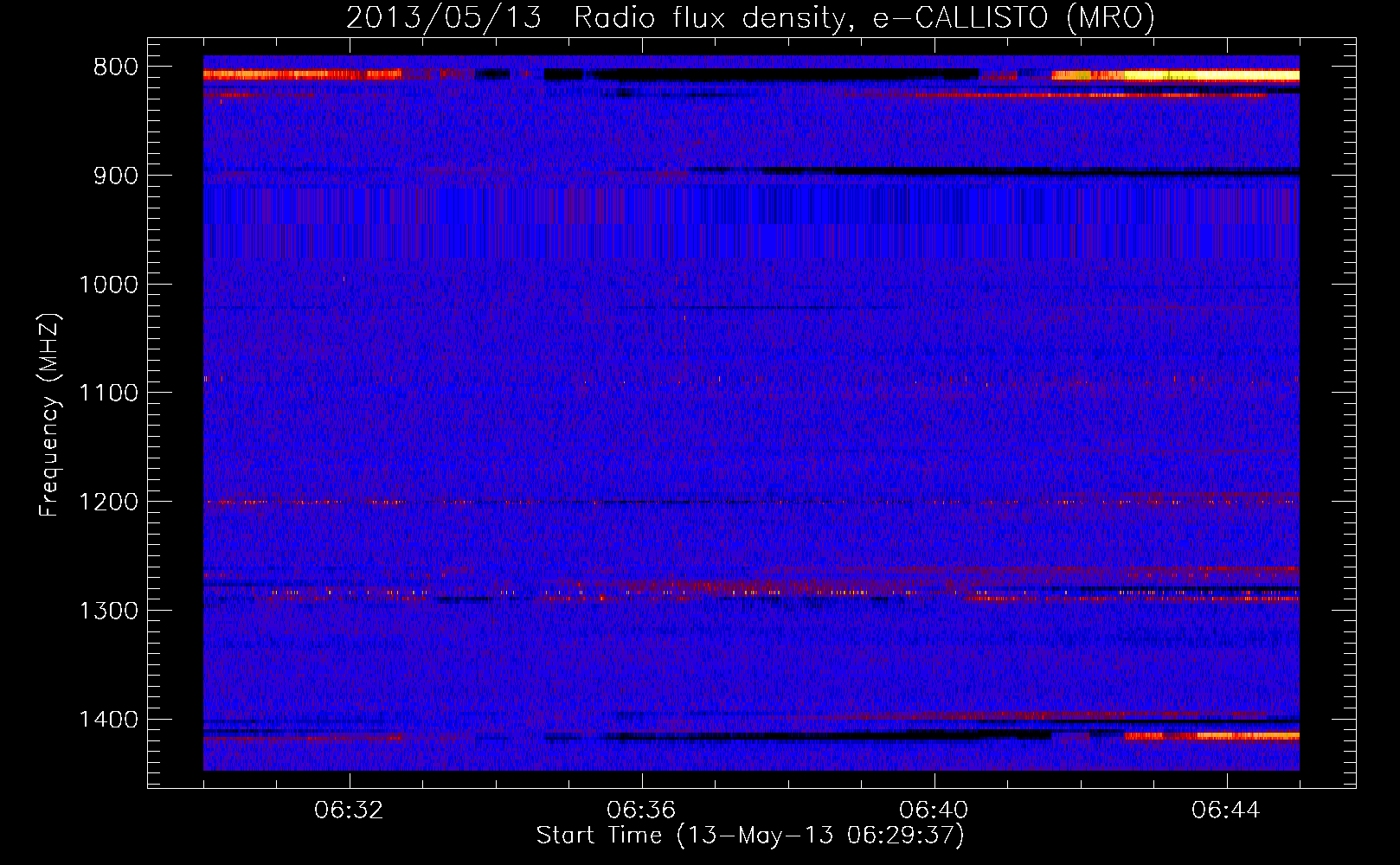The height and width of the screenshot is (865, 1400).
Task: Click the 1200 frequency tick label
Action: pyautogui.click(x=108, y=503)
